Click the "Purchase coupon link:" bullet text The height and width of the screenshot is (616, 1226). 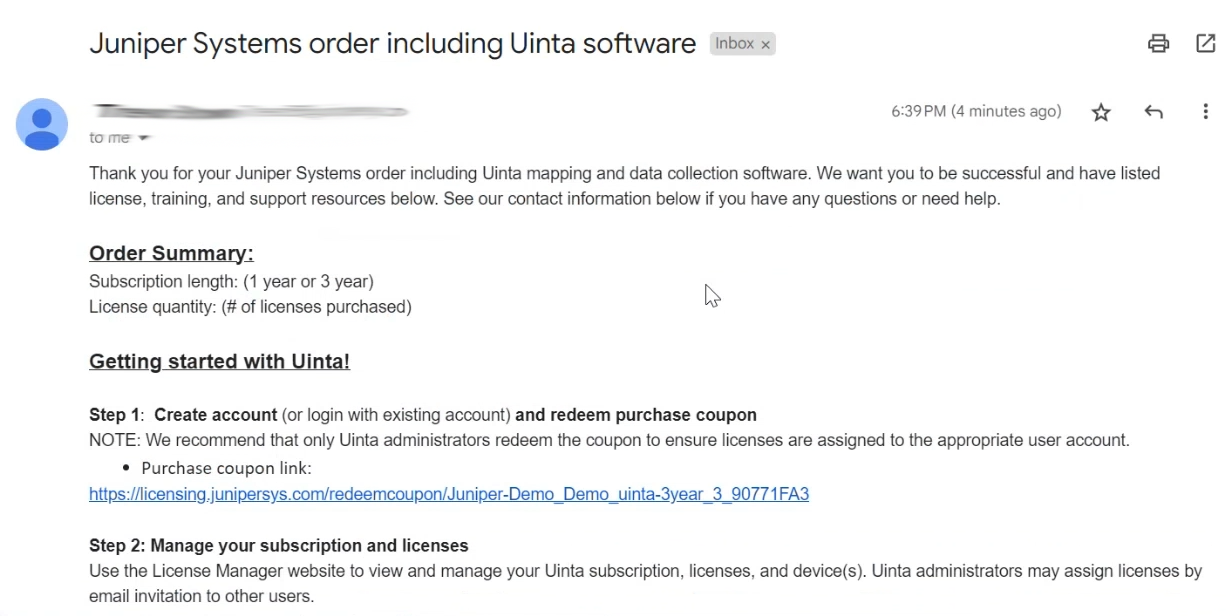tap(226, 468)
